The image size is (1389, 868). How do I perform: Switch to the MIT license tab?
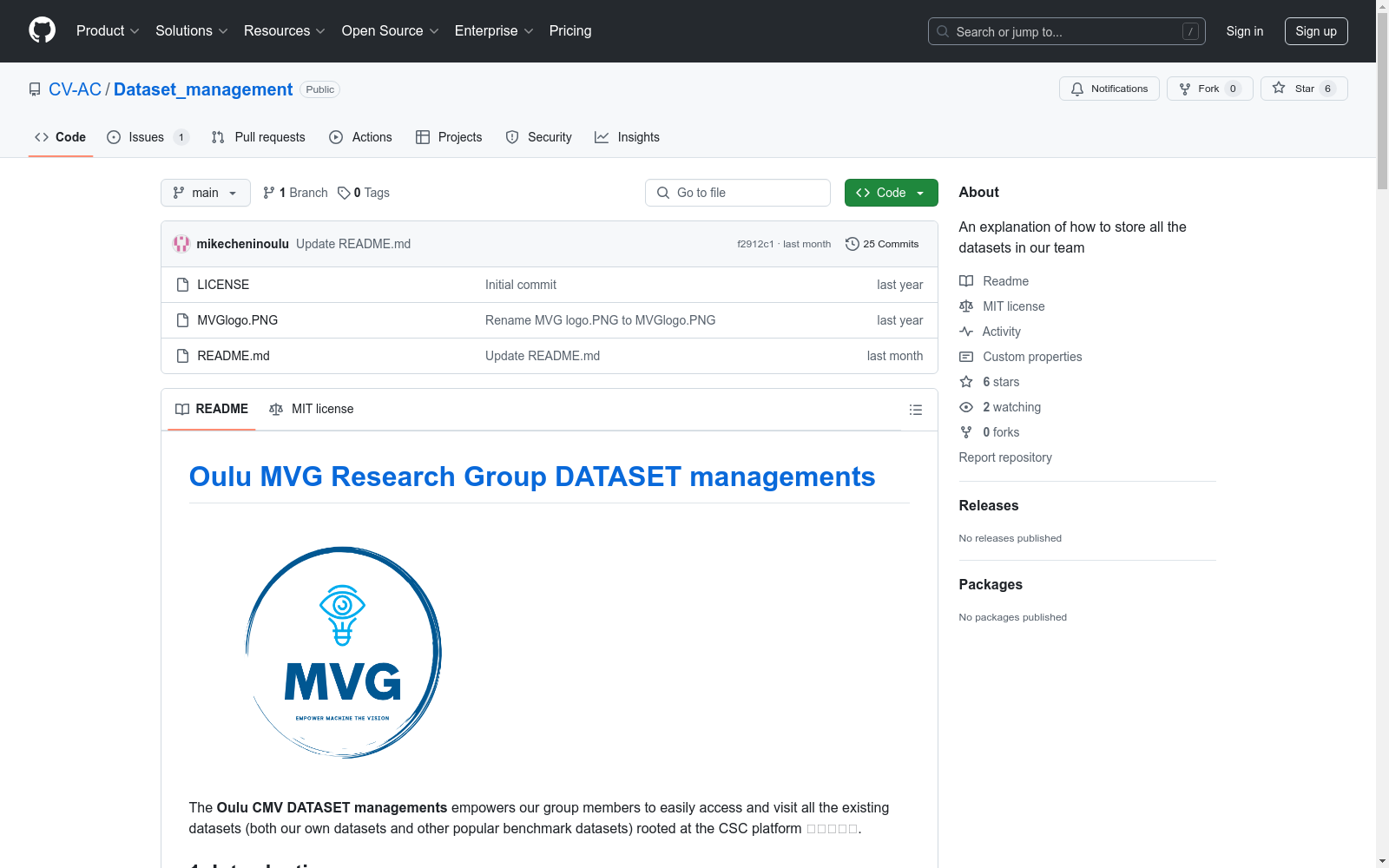312,409
